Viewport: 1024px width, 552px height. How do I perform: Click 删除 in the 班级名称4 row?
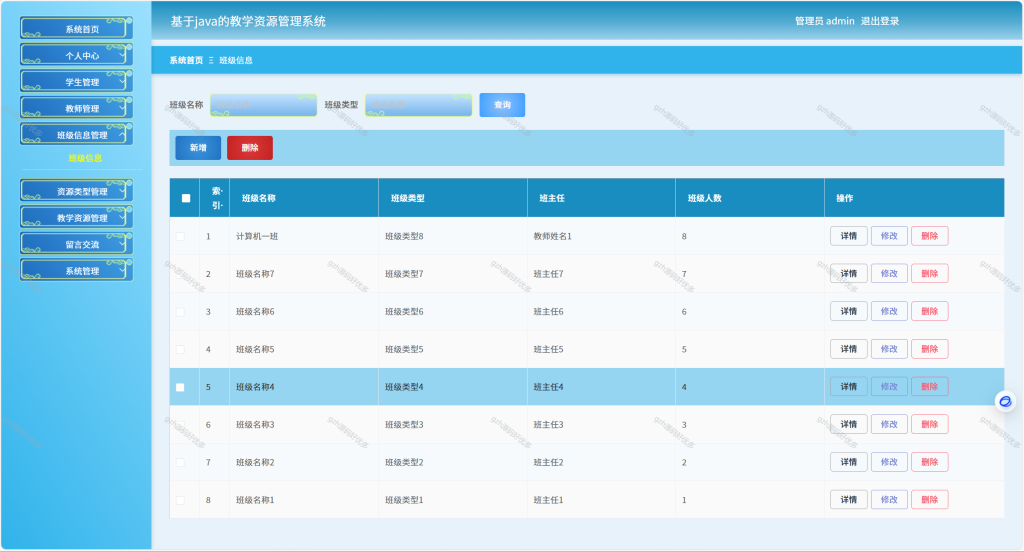tap(929, 387)
